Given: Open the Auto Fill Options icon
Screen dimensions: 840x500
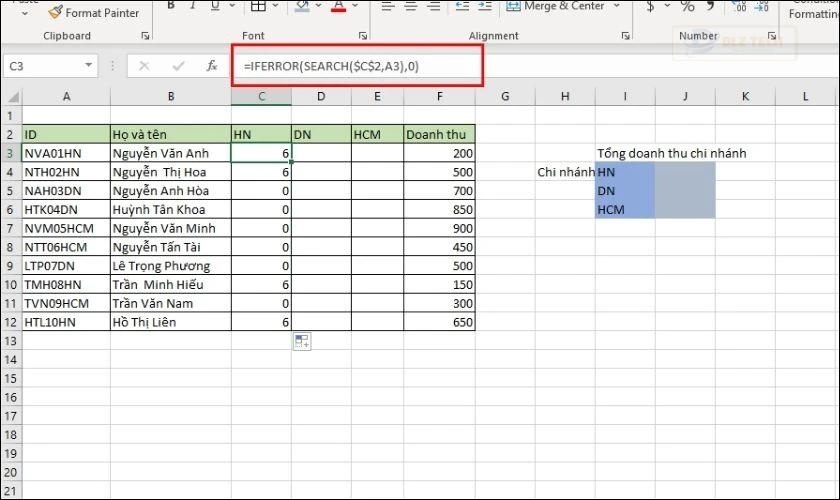Looking at the screenshot, I should [301, 342].
